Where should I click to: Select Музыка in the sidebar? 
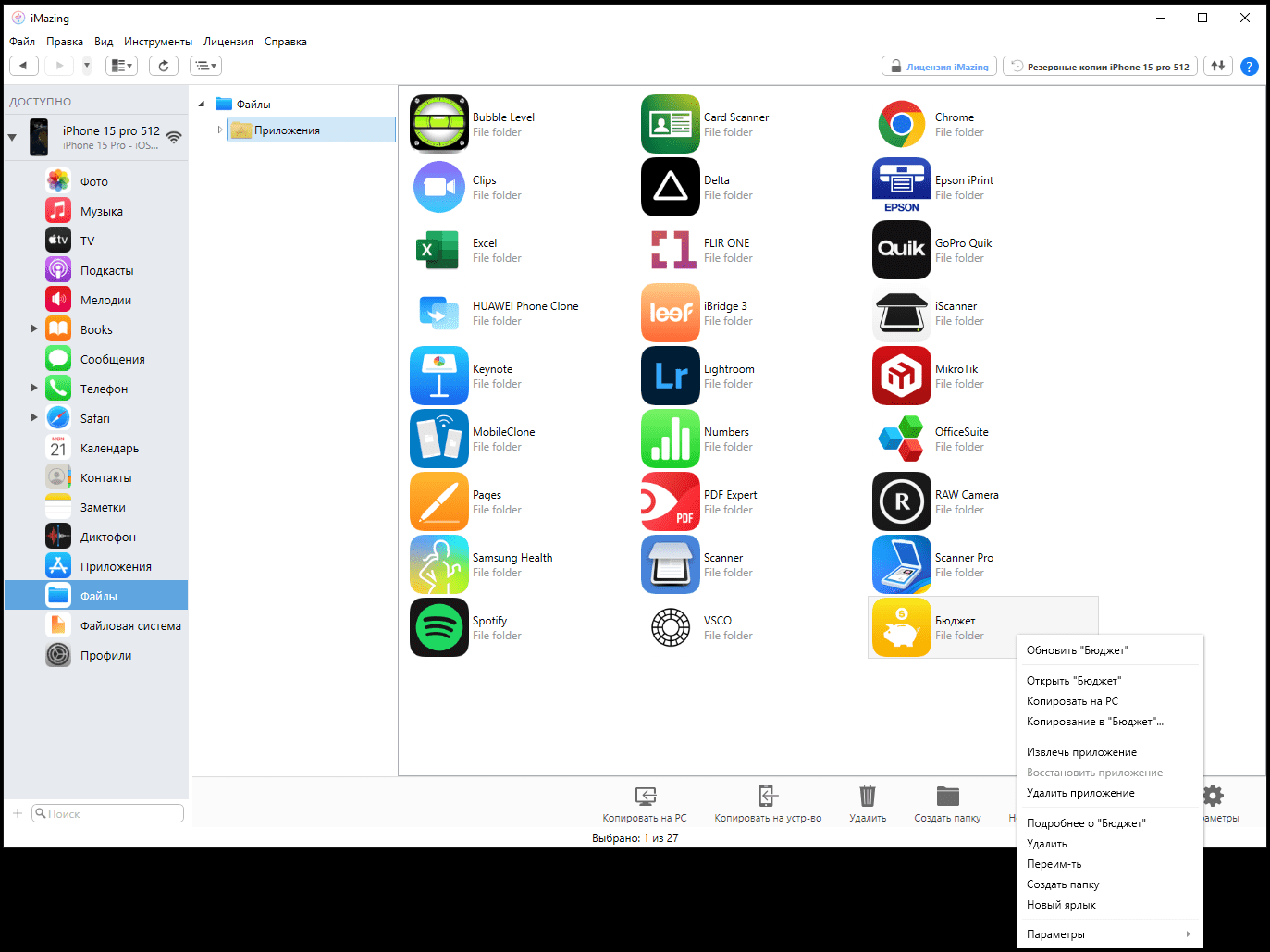(96, 211)
